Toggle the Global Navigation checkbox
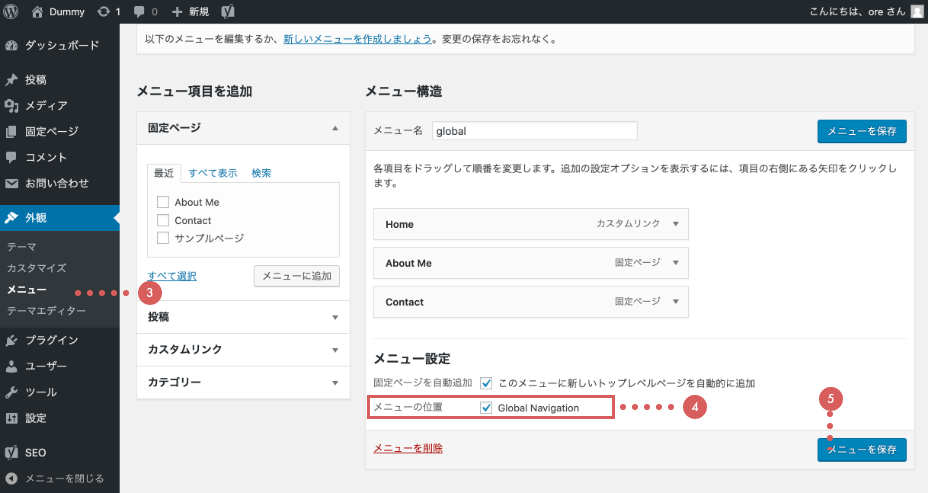This screenshot has height=493, width=928. click(487, 408)
